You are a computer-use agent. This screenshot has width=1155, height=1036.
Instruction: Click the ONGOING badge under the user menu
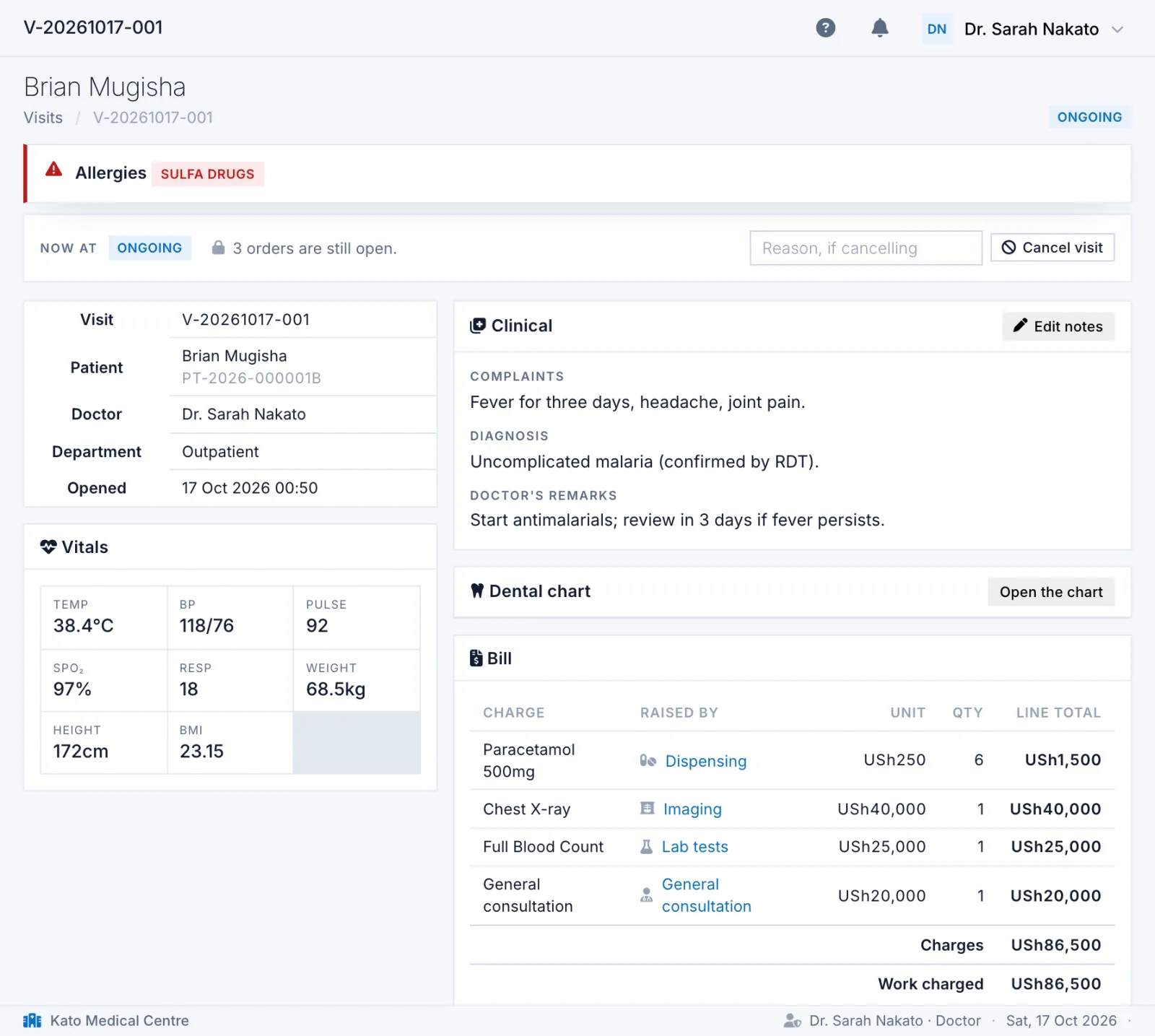[x=1089, y=117]
